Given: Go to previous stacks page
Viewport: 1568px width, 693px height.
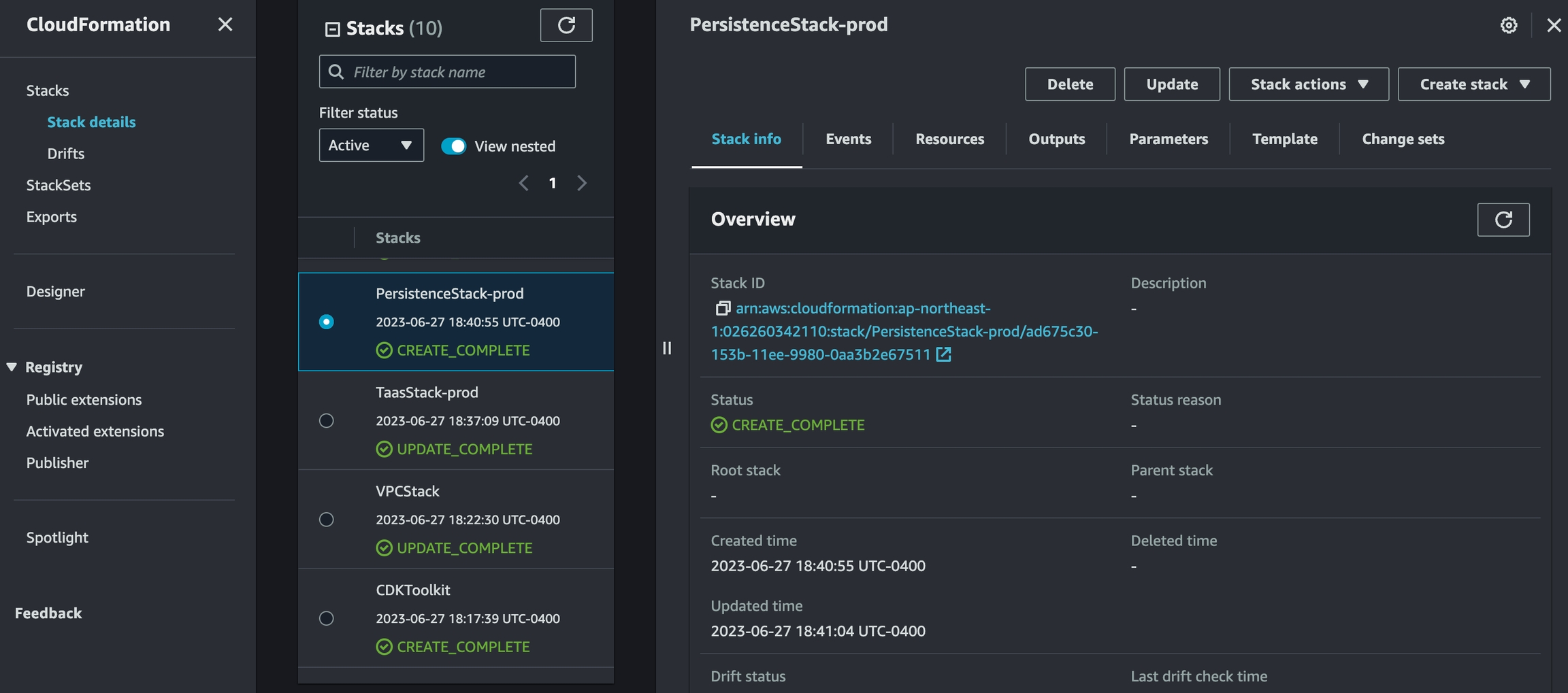Looking at the screenshot, I should click(523, 183).
